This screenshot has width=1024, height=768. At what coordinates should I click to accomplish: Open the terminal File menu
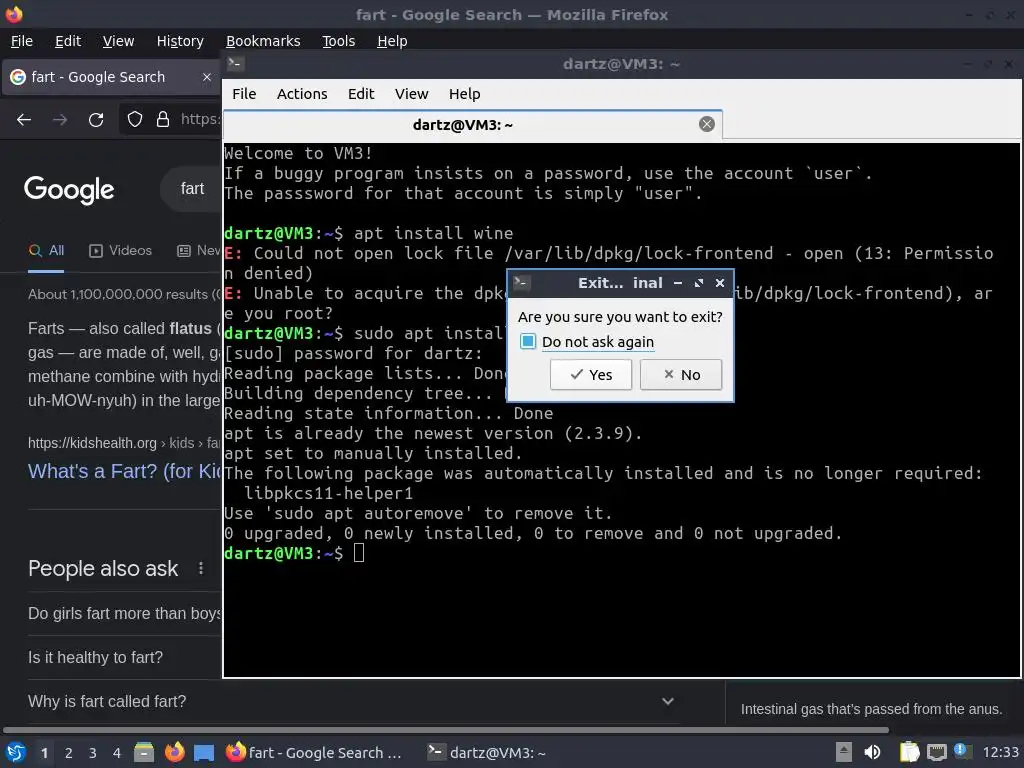(x=244, y=94)
